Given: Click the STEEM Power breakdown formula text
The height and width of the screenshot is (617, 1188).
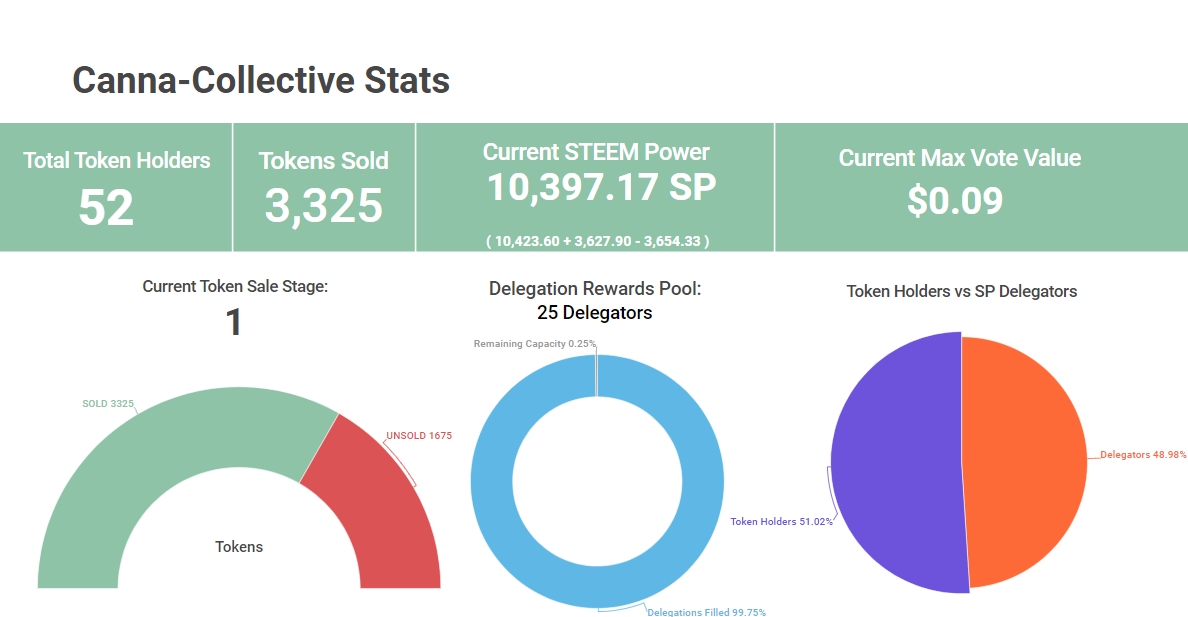Looking at the screenshot, I should click(x=597, y=241).
